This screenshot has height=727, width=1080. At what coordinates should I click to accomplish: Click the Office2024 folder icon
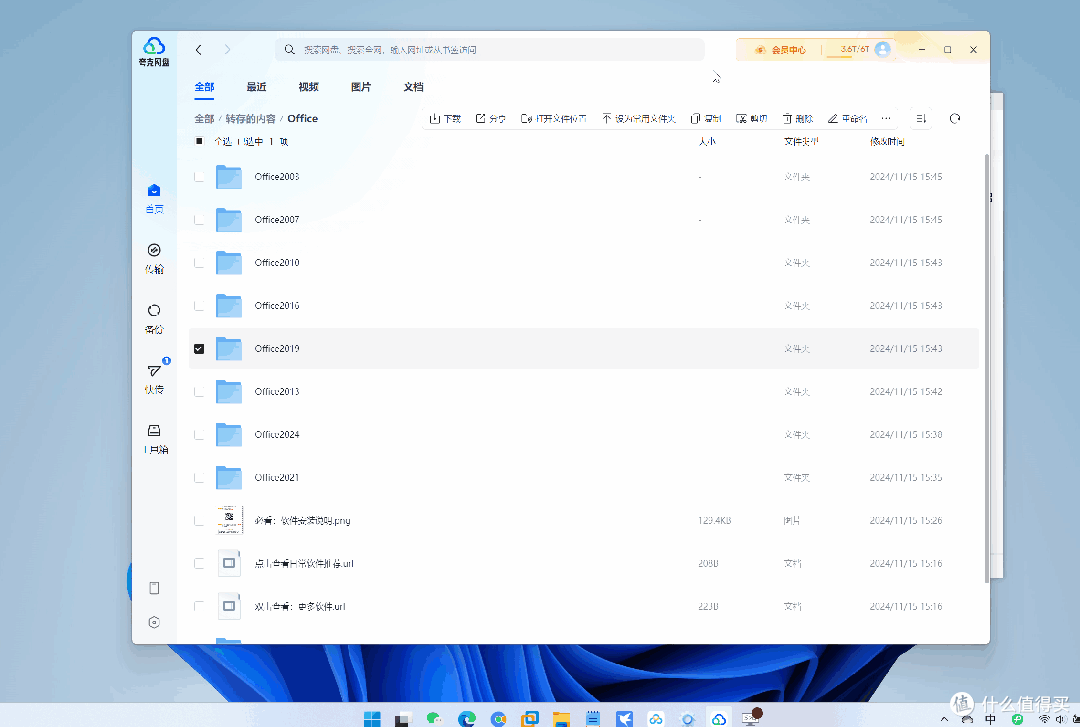(x=229, y=435)
